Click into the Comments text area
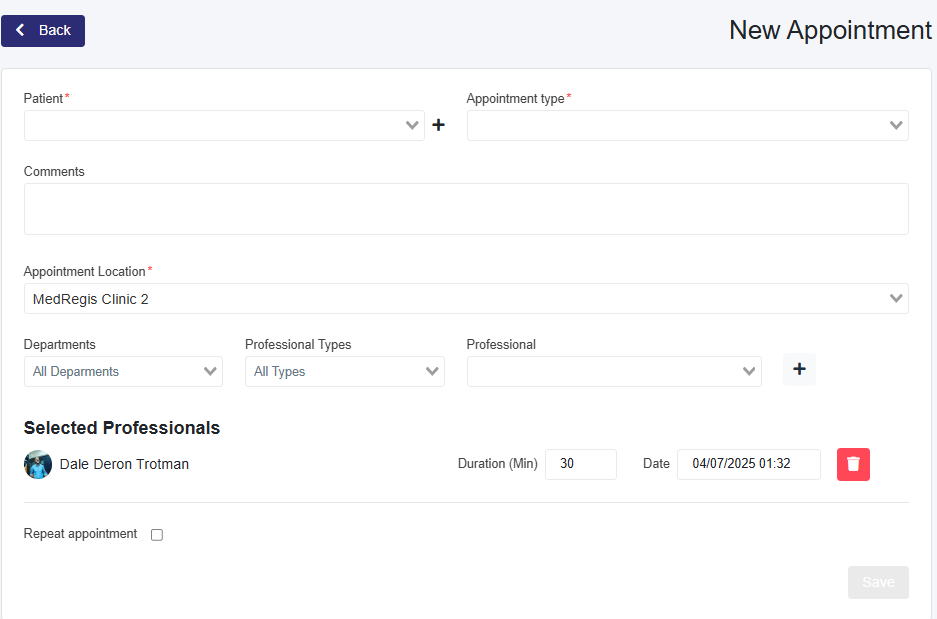Image resolution: width=937 pixels, height=619 pixels. click(x=465, y=209)
